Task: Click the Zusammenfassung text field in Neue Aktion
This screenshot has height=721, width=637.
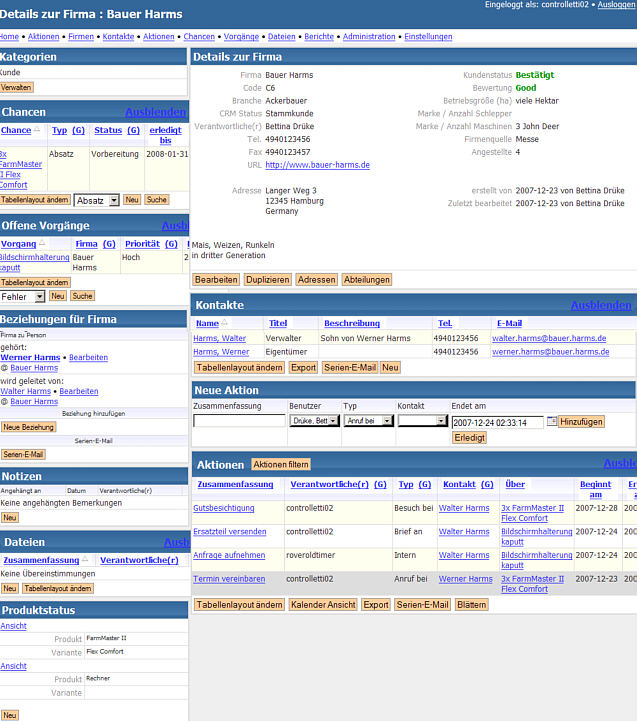Action: (x=239, y=421)
